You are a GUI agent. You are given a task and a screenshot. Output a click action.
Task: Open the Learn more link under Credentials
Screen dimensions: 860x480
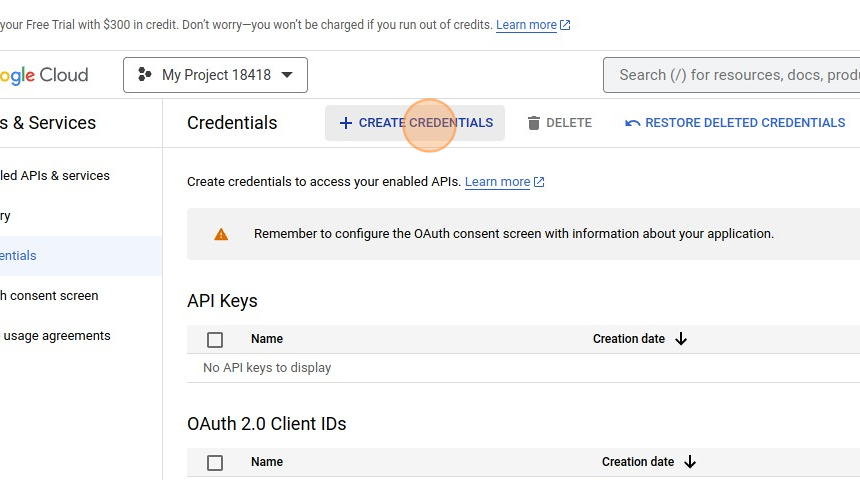[x=497, y=182]
